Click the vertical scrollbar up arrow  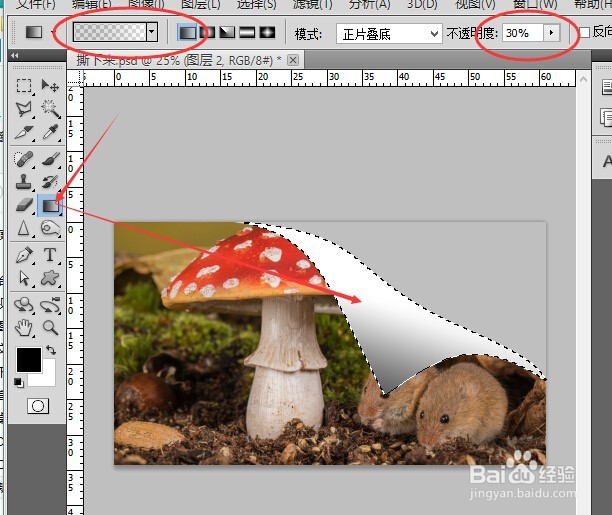(x=583, y=79)
